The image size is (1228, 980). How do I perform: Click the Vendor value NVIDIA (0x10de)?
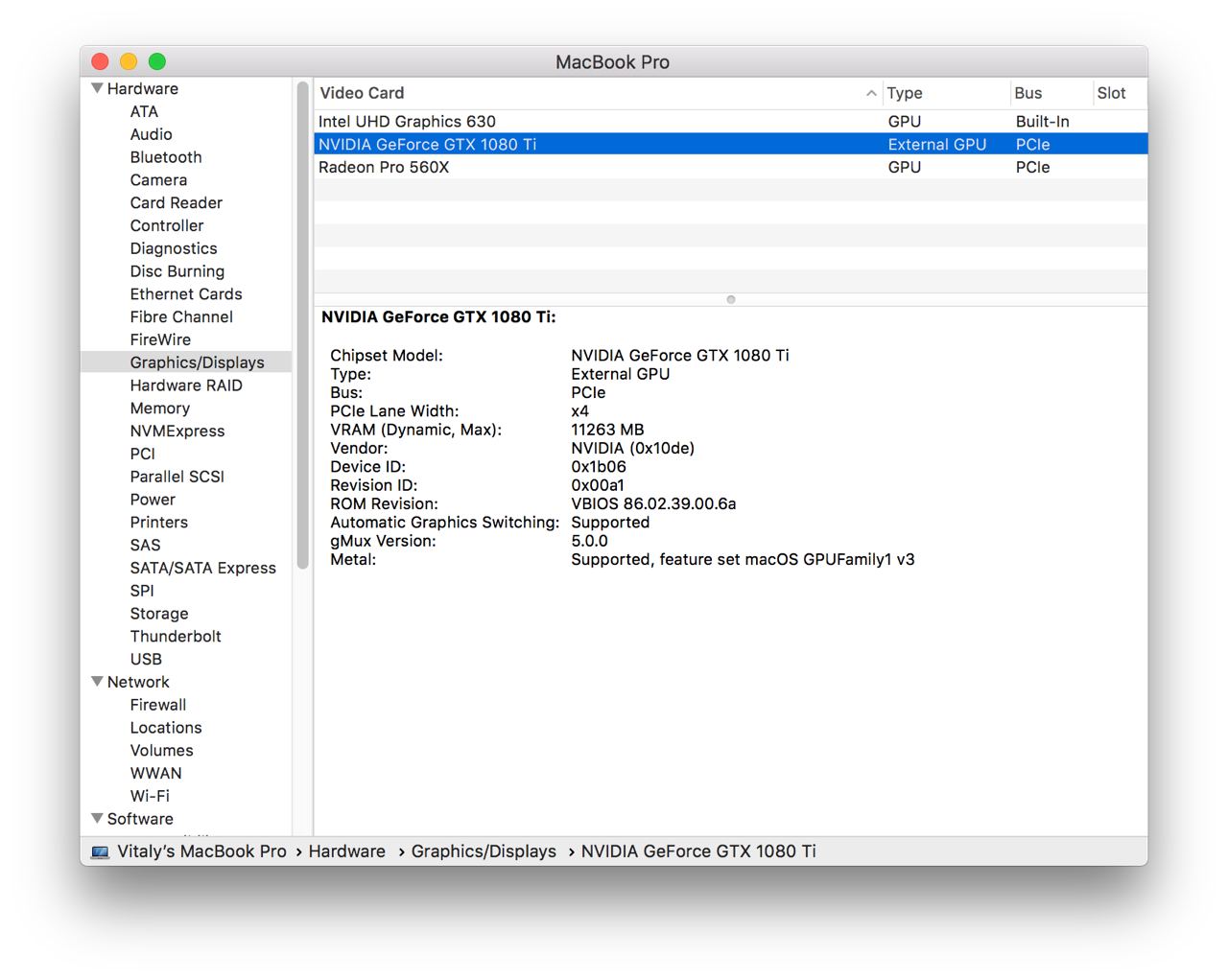click(632, 448)
